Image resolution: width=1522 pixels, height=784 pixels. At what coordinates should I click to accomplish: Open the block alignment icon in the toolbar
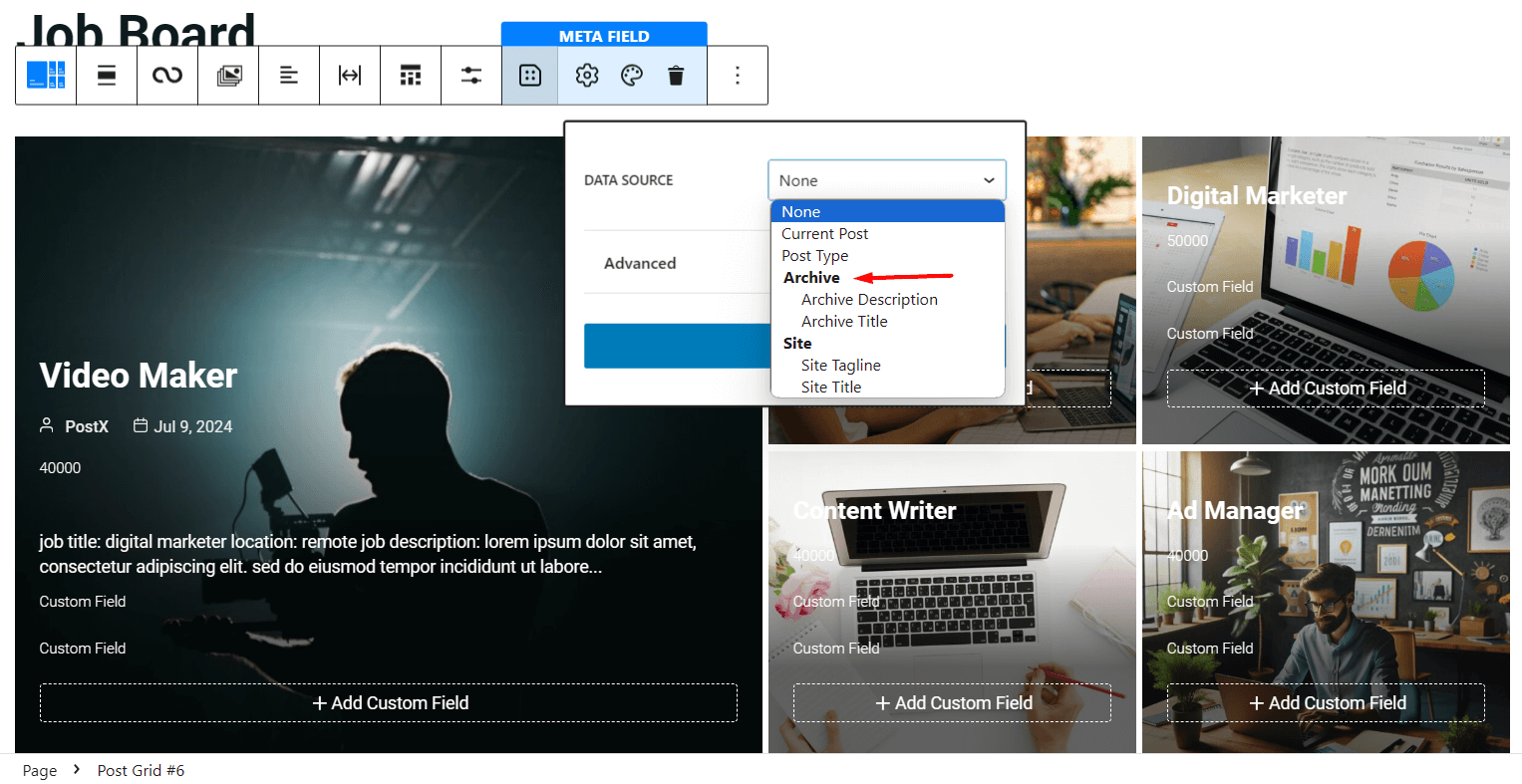click(x=107, y=75)
